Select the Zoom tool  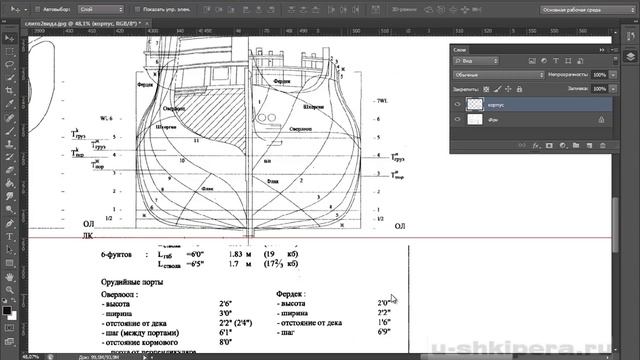pyautogui.click(x=9, y=289)
